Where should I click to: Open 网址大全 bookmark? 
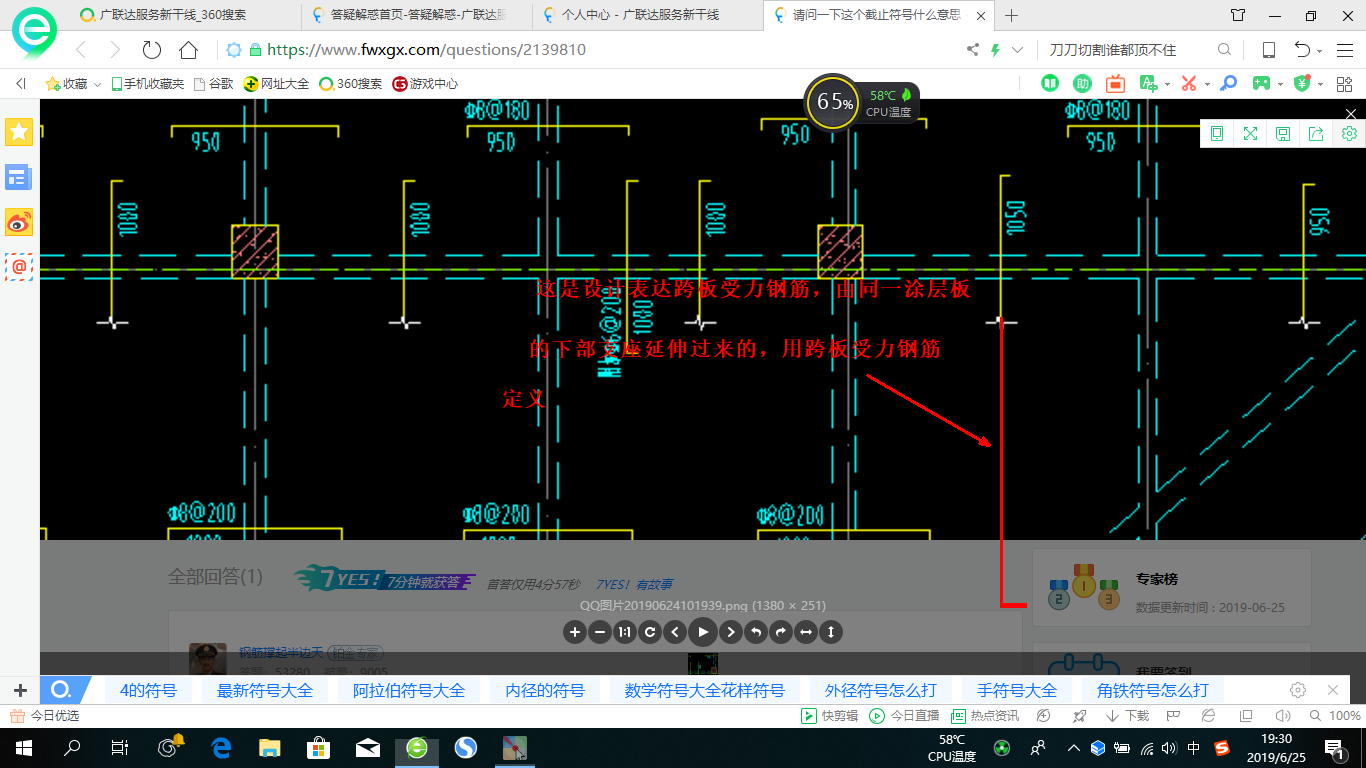[x=276, y=84]
